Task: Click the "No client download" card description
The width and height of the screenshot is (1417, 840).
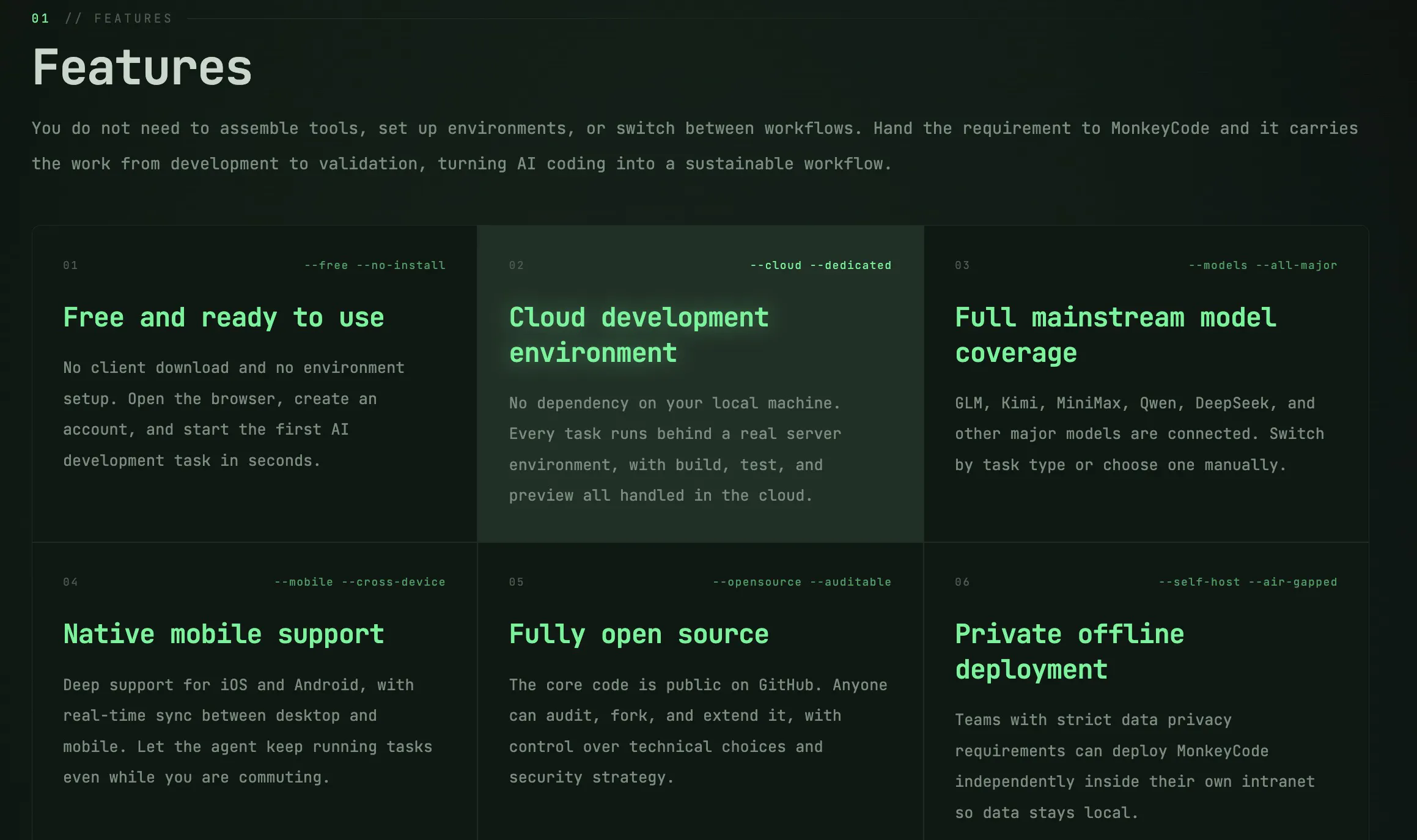Action: [234, 414]
